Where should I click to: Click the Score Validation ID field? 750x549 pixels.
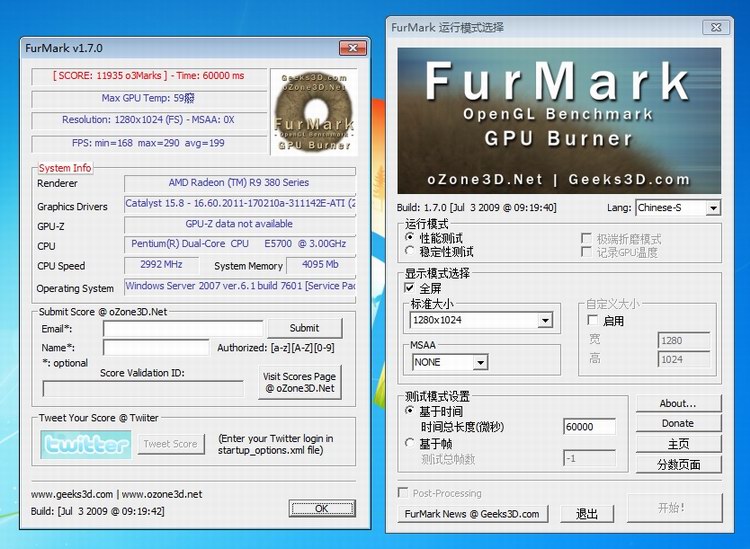pyautogui.click(x=143, y=389)
